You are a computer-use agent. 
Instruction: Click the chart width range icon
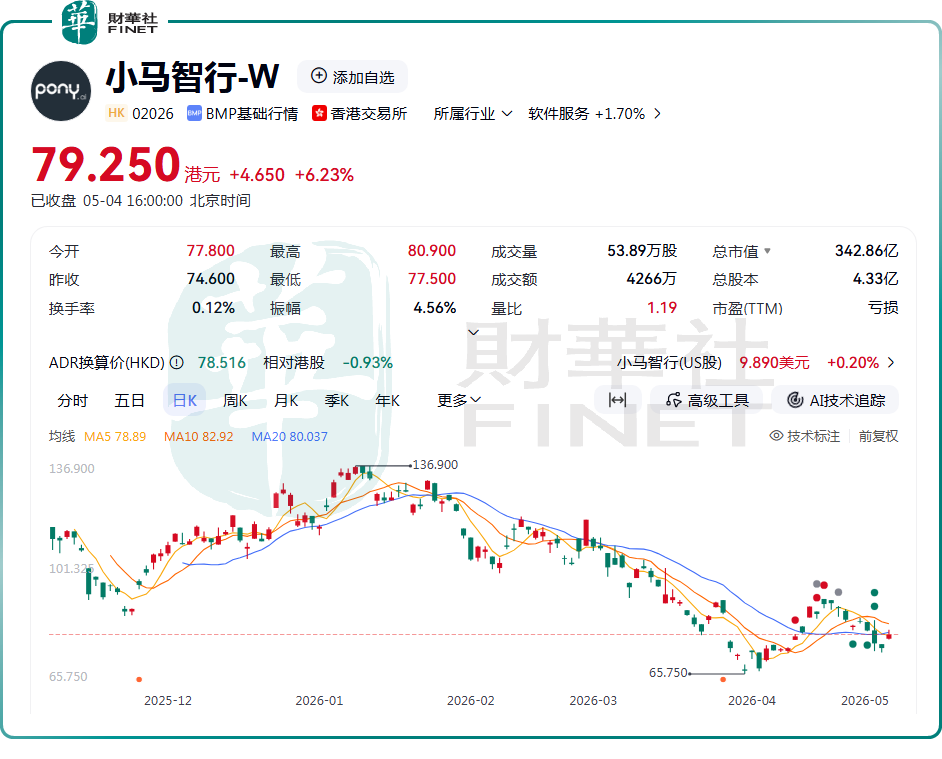pyautogui.click(x=617, y=400)
